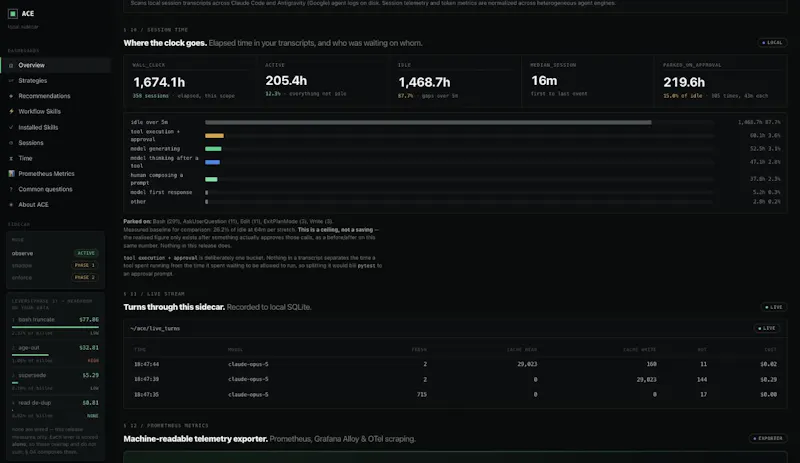
Task: Click the Common questions question-mark icon
Action: 11,189
